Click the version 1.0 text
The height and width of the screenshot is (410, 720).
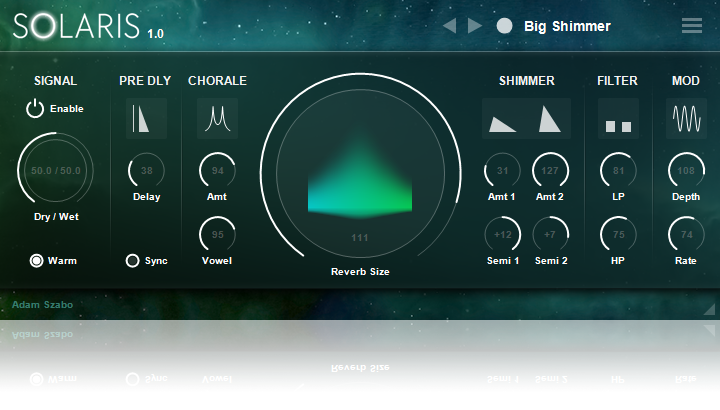point(155,34)
